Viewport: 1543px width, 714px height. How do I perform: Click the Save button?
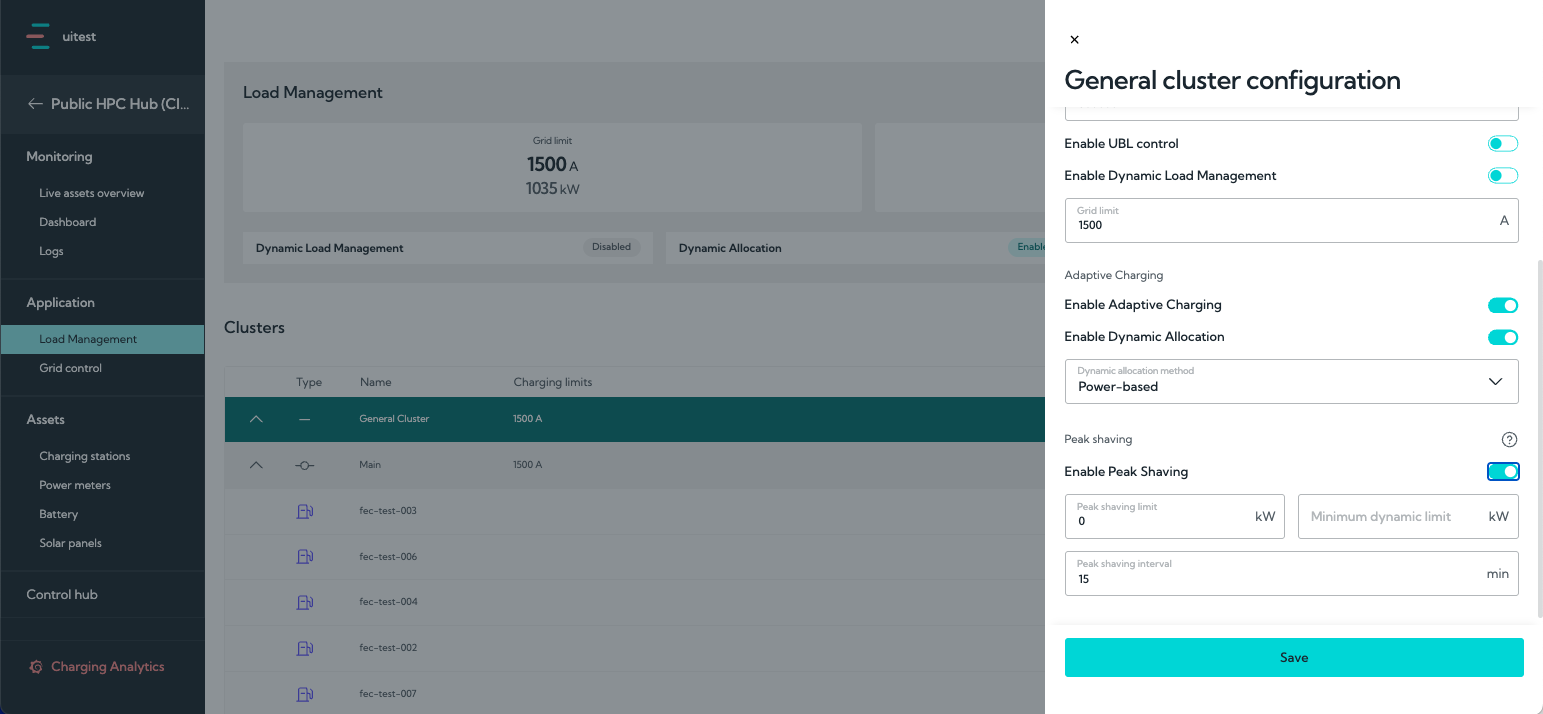pyautogui.click(x=1294, y=657)
